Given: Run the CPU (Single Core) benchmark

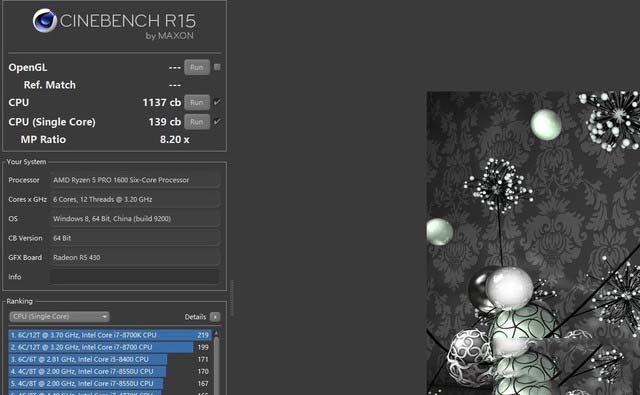Looking at the screenshot, I should tap(197, 122).
